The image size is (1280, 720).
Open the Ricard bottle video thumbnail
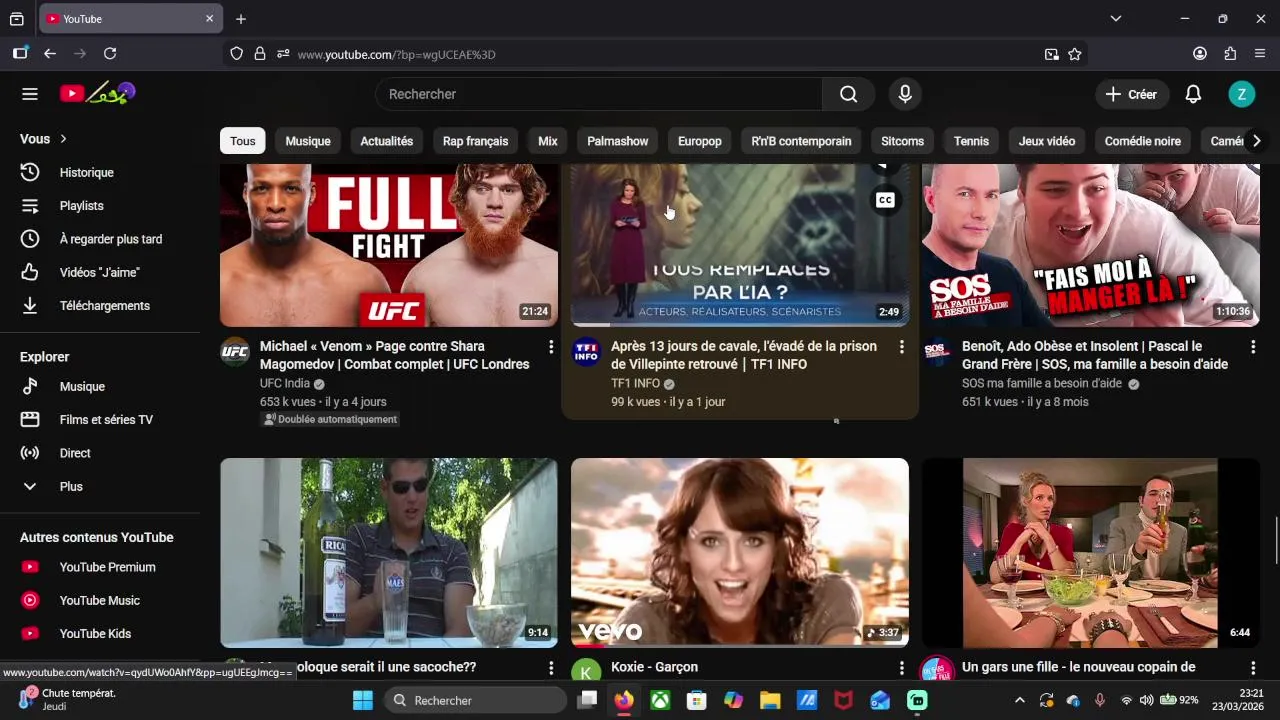tap(389, 552)
